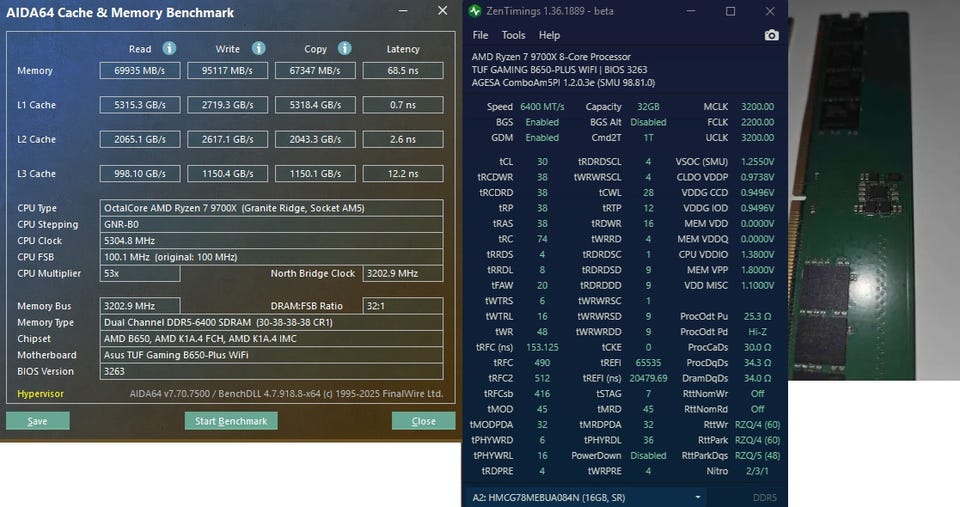
Task: Click the FCLK value 2200.00
Action: coord(757,122)
